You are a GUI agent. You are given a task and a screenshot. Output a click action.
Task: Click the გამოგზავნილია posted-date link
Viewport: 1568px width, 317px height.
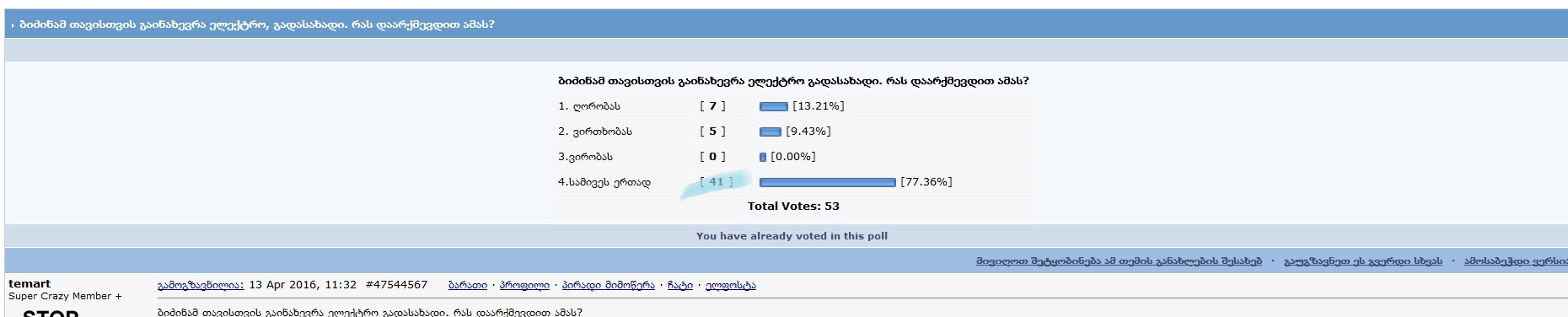click(x=201, y=286)
